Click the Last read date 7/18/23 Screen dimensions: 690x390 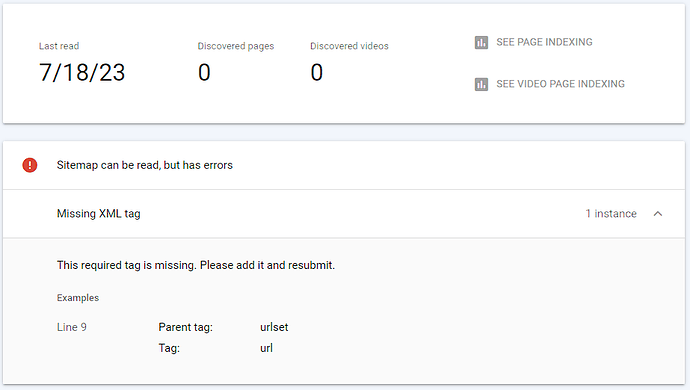click(82, 72)
